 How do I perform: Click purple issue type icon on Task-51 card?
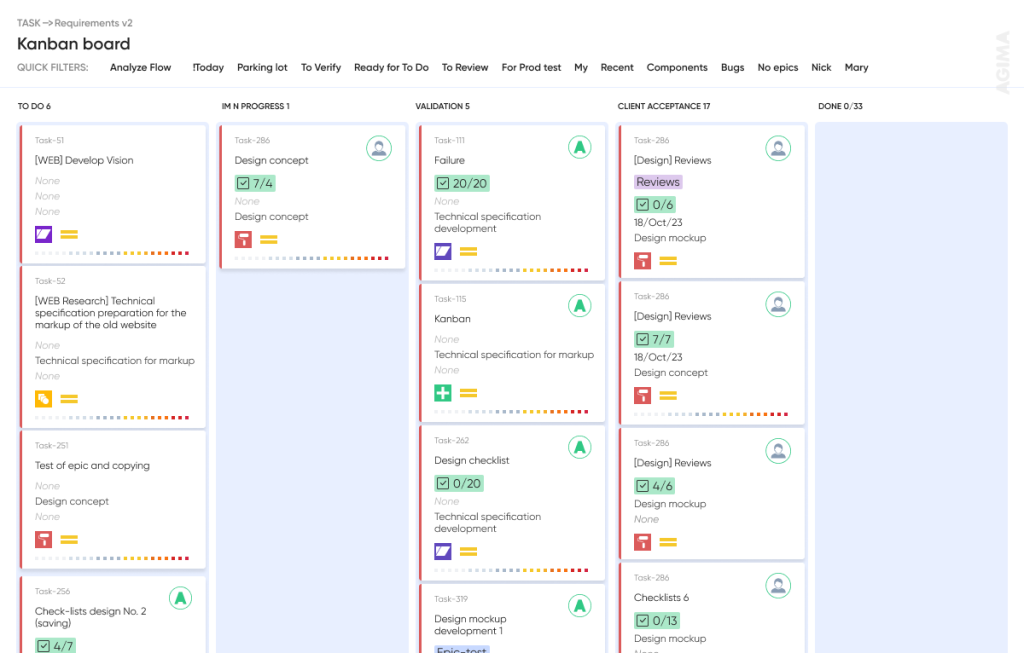43,234
